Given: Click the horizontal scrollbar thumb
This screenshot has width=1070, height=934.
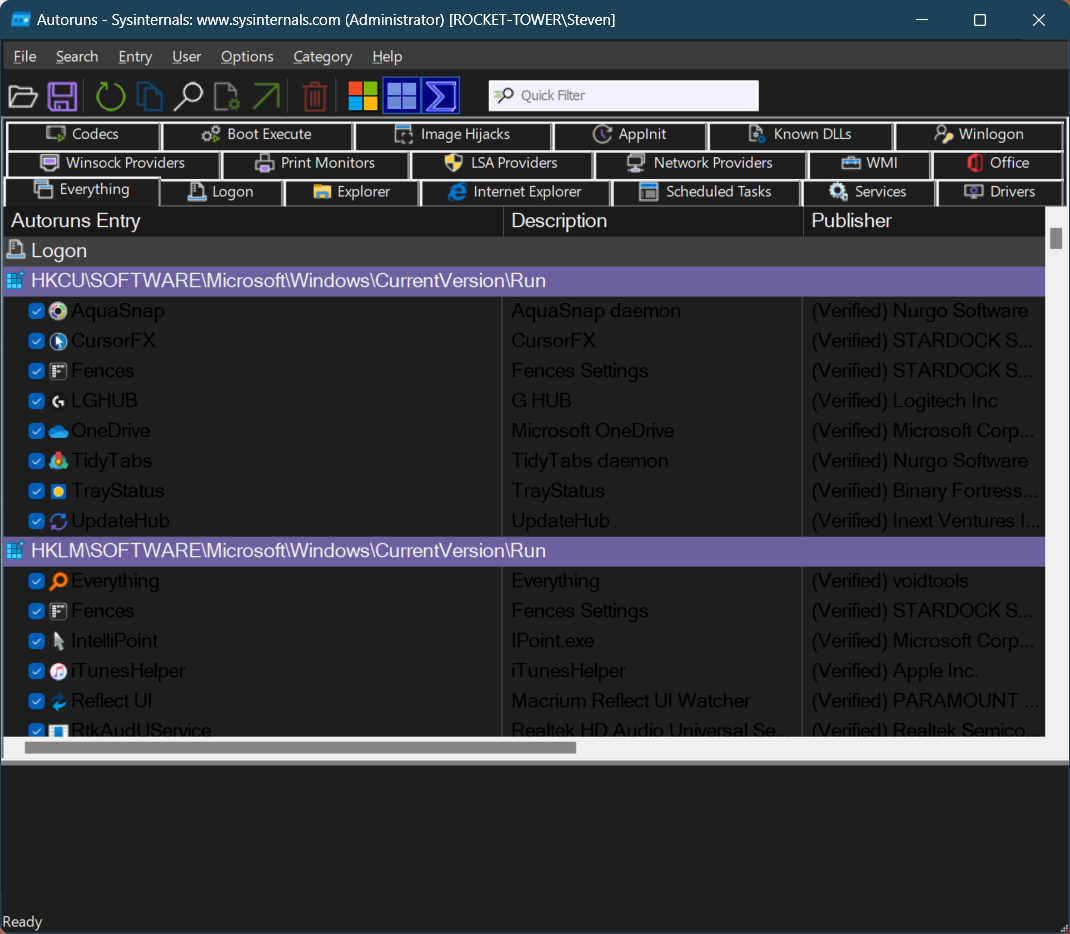Looking at the screenshot, I should tap(300, 748).
